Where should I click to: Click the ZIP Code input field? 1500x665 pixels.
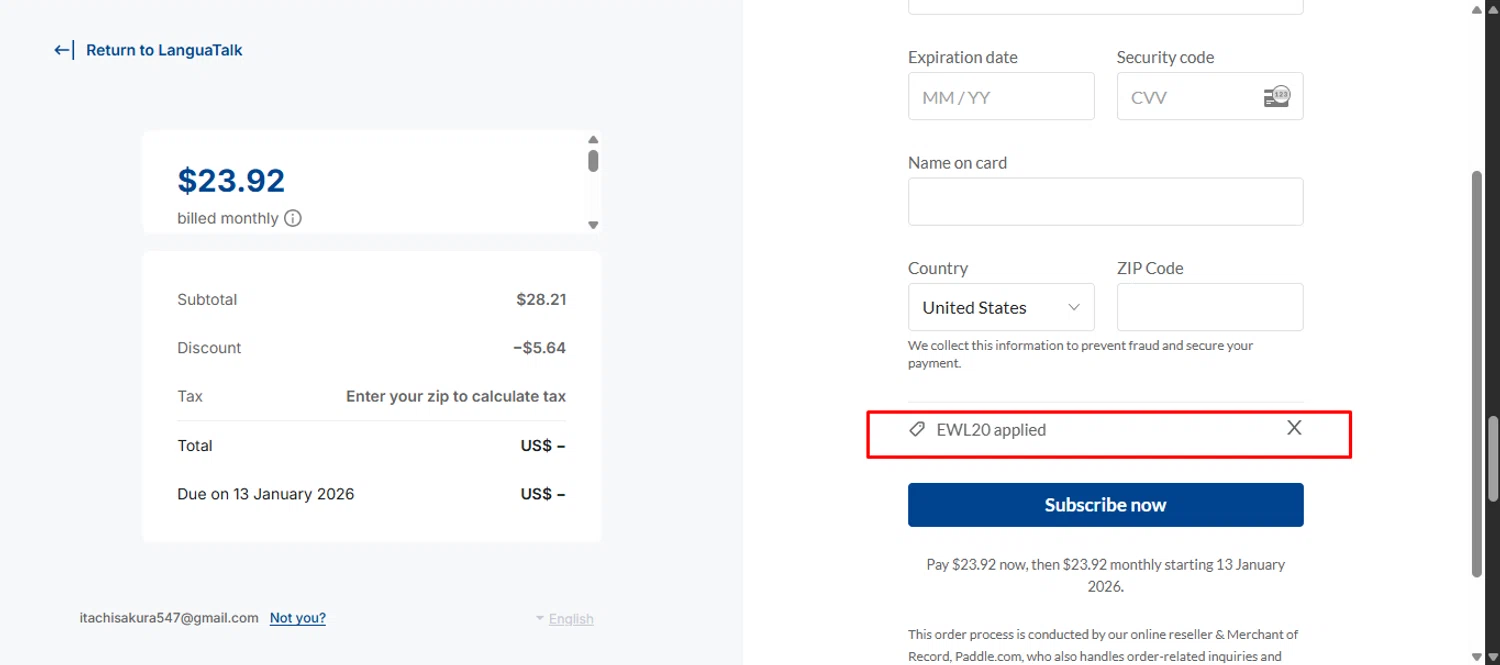(1209, 307)
